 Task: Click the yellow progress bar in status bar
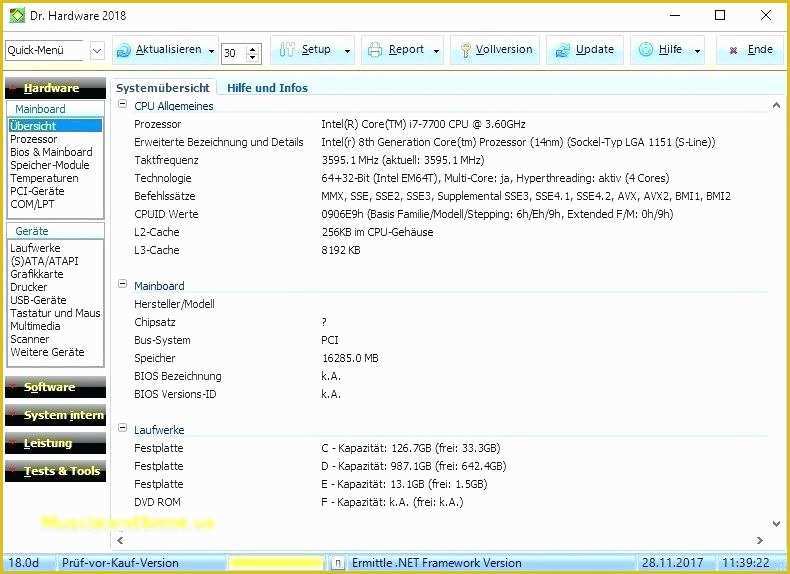click(275, 563)
